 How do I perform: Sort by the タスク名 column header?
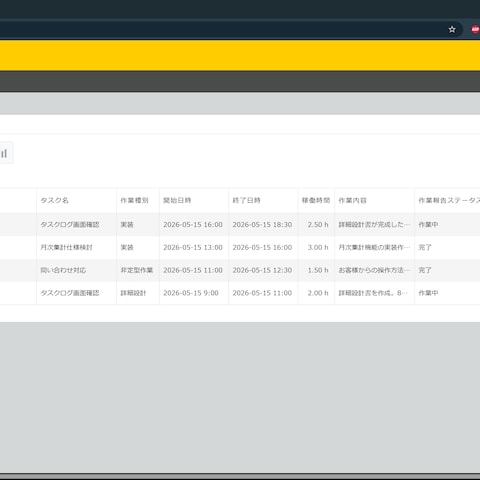tap(54, 200)
